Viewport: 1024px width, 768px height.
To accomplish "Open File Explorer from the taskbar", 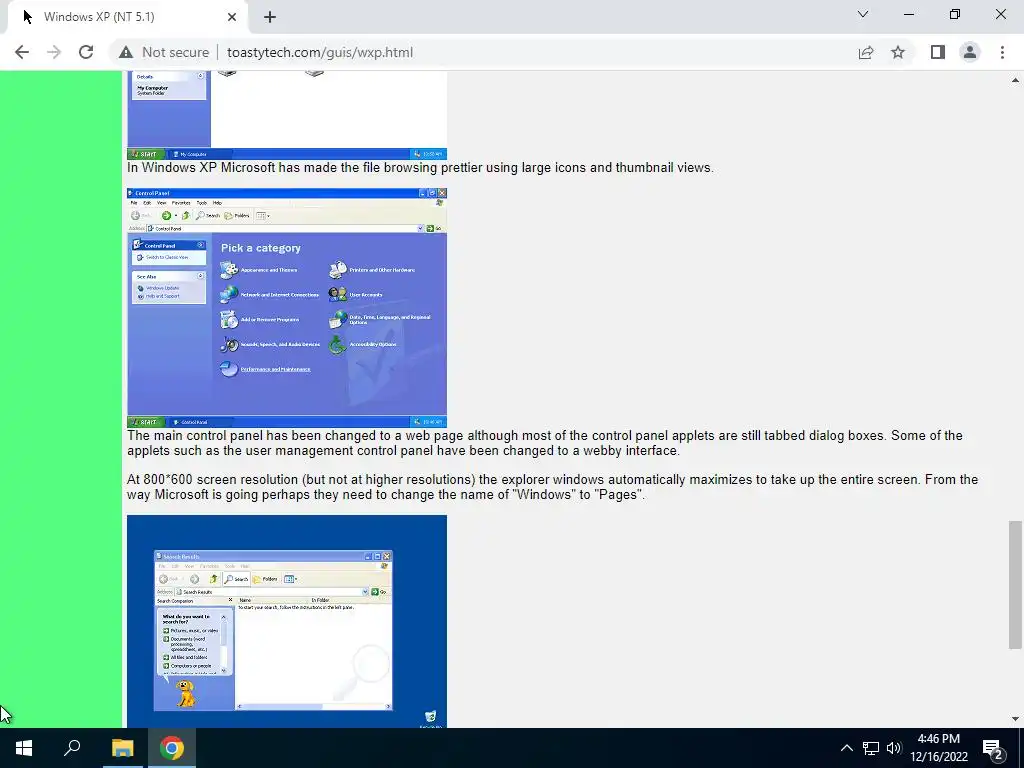I will point(122,748).
